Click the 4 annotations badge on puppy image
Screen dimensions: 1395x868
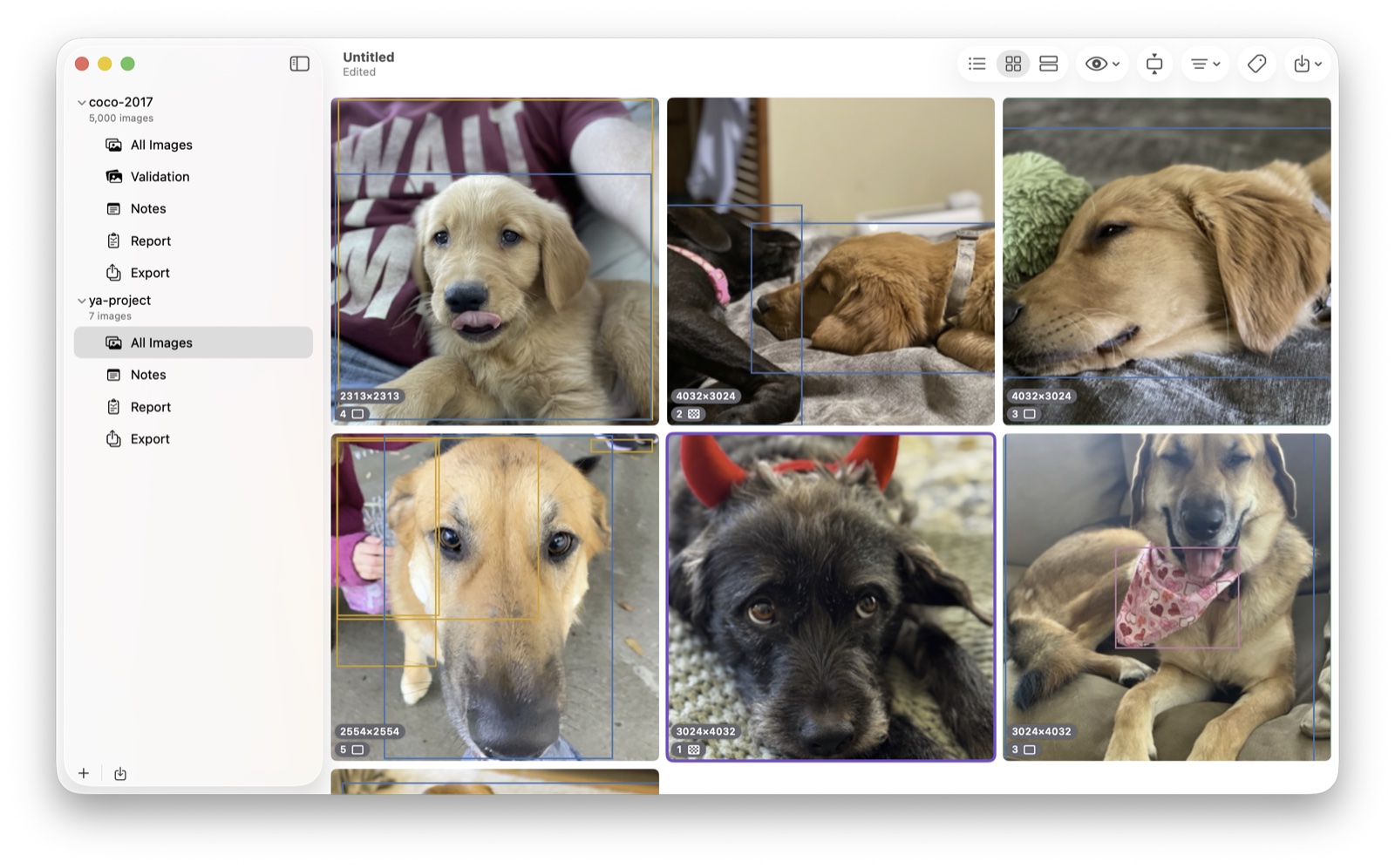pos(351,414)
